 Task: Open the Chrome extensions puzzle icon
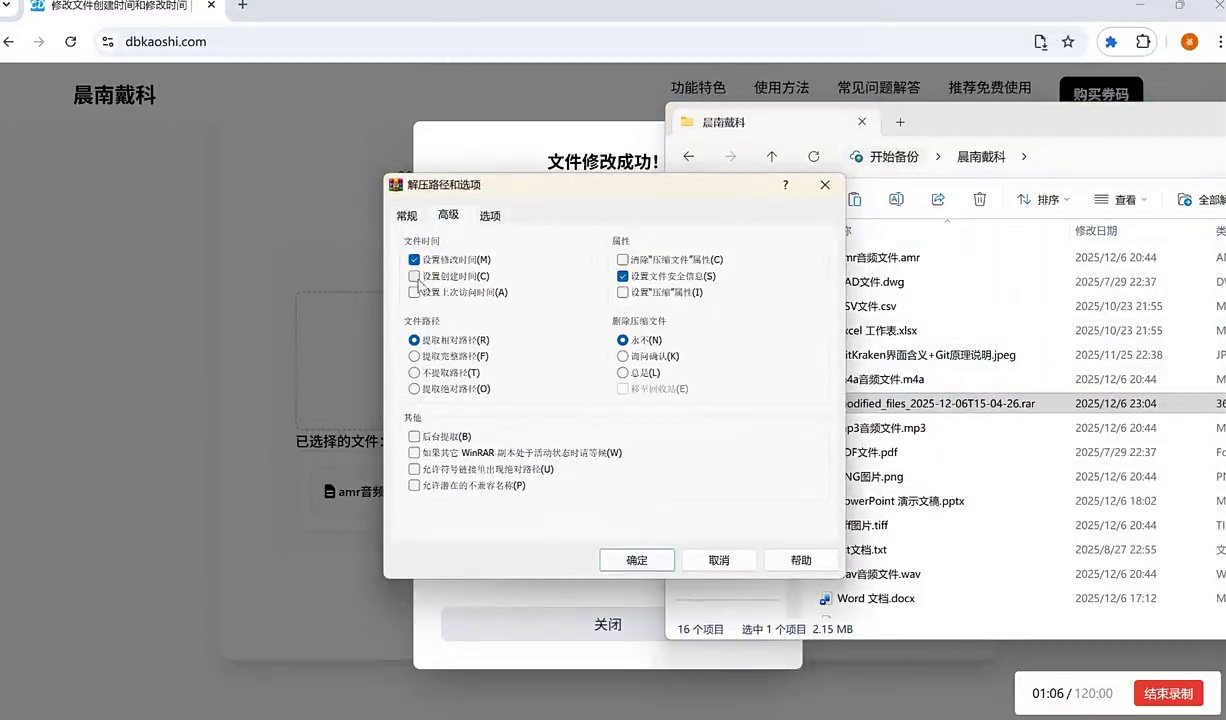(x=1143, y=42)
